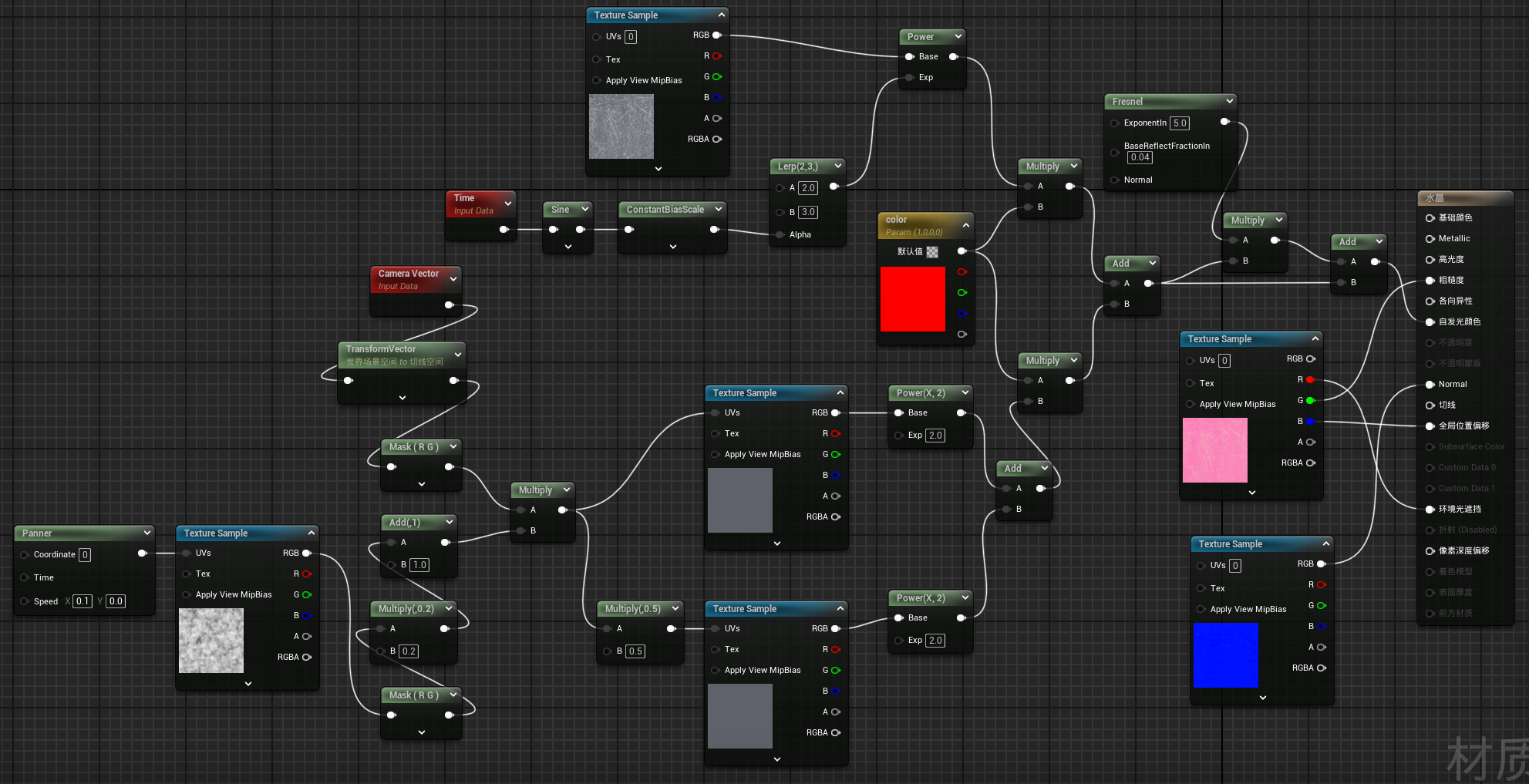Click the gray scratched texture thumbnail
Screen dimensions: 1529x784
click(x=621, y=126)
